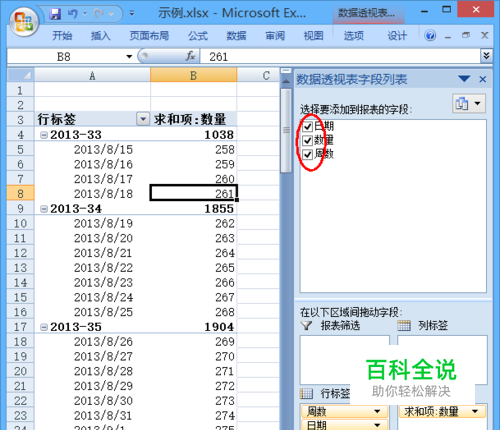Select cell with value 1038
This screenshot has width=500, height=430.
tap(193, 135)
